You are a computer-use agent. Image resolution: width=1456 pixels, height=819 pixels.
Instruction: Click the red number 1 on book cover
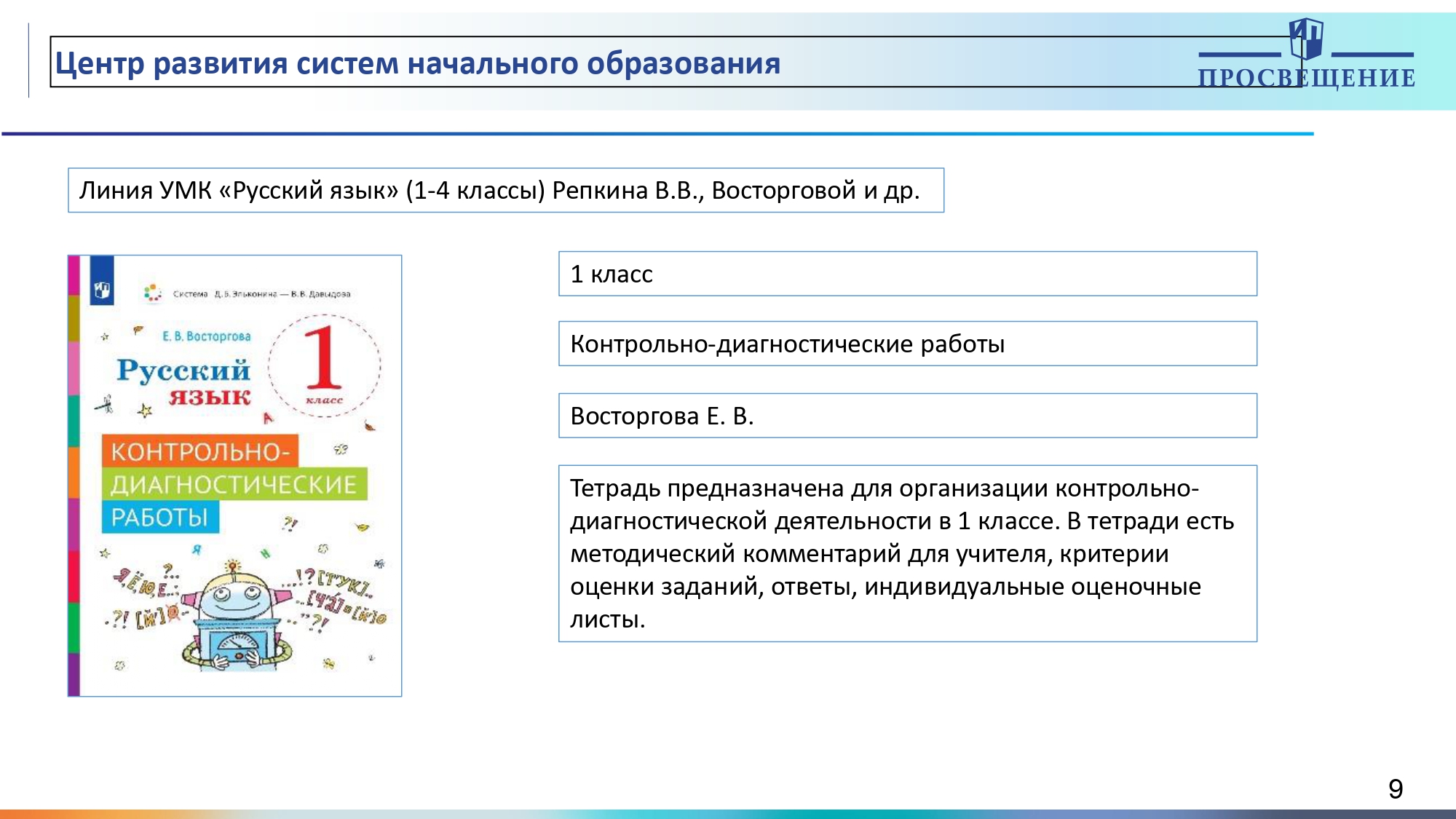pyautogui.click(x=323, y=357)
